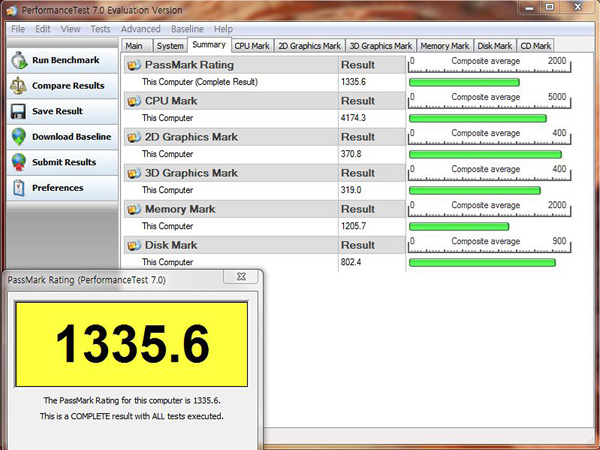Select the Summary tab
600x450 pixels.
tap(209, 45)
